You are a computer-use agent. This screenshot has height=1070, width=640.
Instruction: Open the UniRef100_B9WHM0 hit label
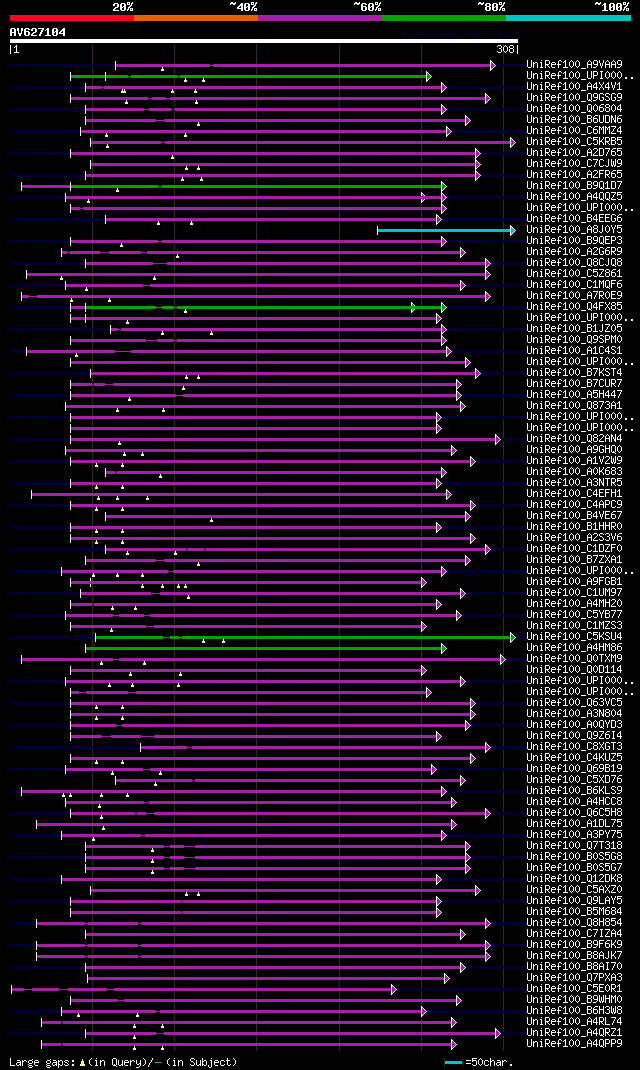[x=574, y=999]
